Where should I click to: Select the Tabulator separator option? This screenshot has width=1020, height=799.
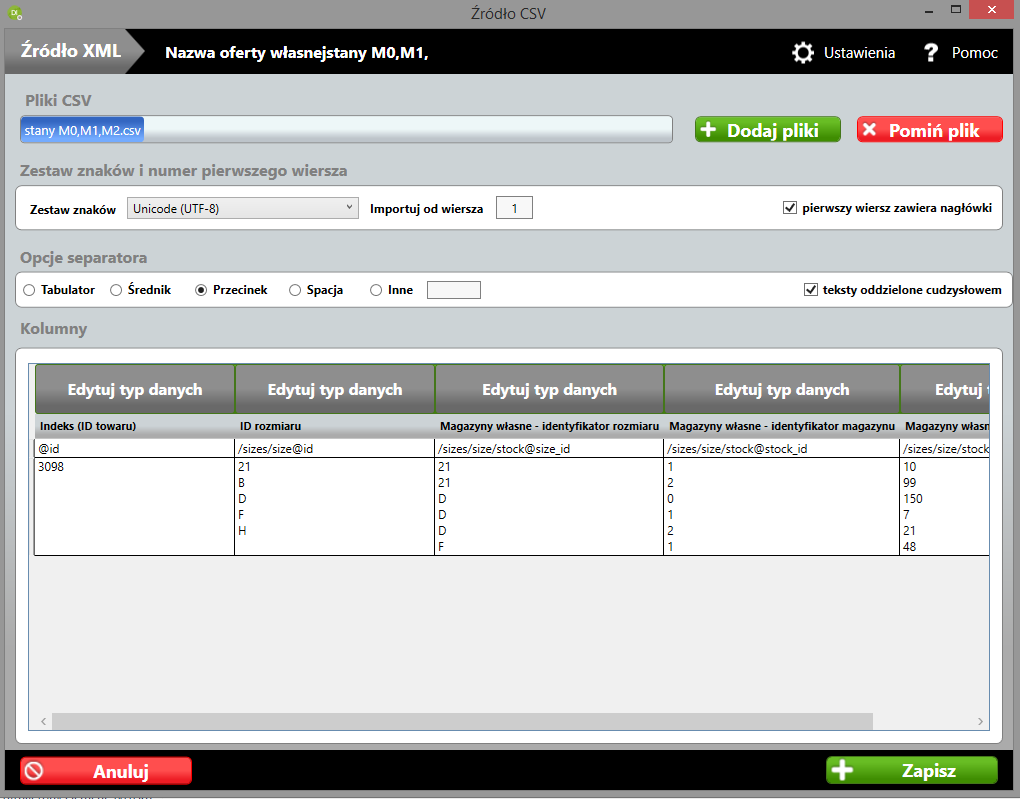(x=29, y=290)
